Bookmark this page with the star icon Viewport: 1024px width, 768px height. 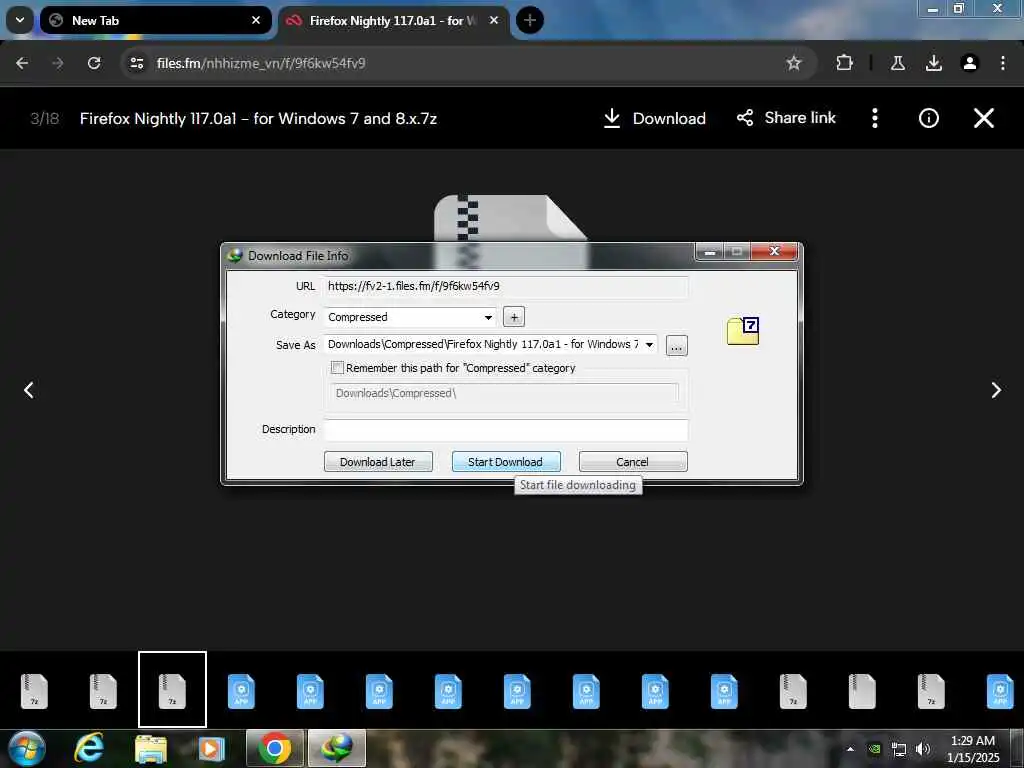(793, 63)
